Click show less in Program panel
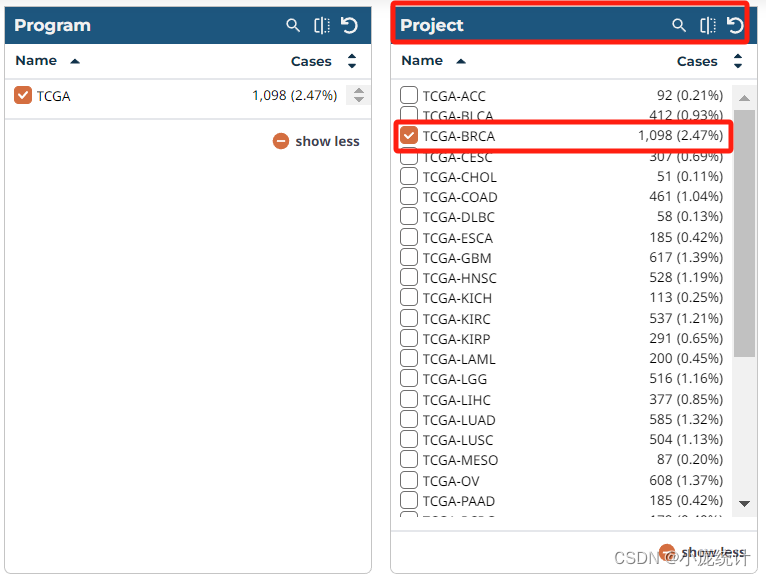 coord(316,141)
